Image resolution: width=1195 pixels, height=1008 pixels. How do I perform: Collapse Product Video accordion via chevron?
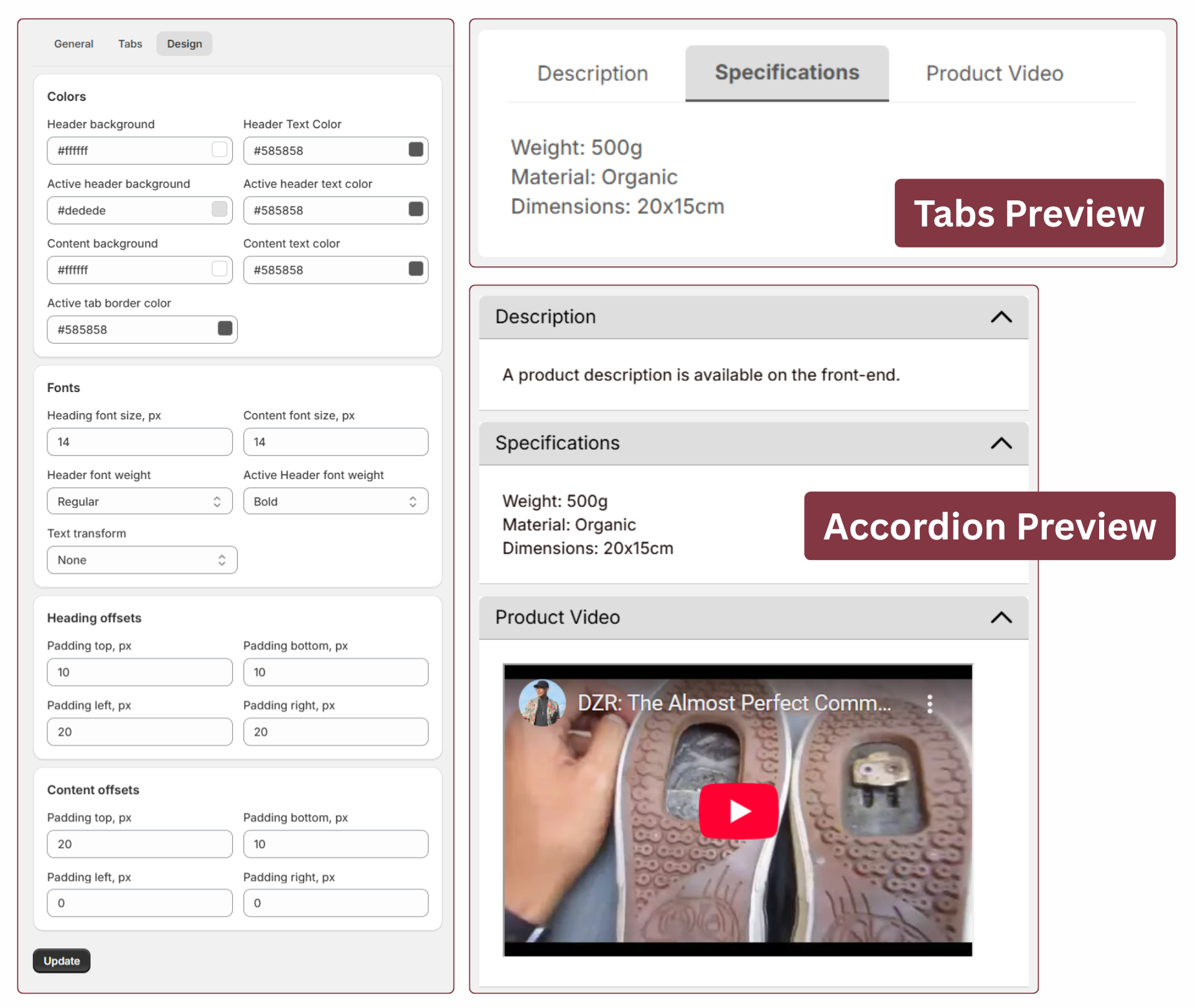[x=1001, y=618]
